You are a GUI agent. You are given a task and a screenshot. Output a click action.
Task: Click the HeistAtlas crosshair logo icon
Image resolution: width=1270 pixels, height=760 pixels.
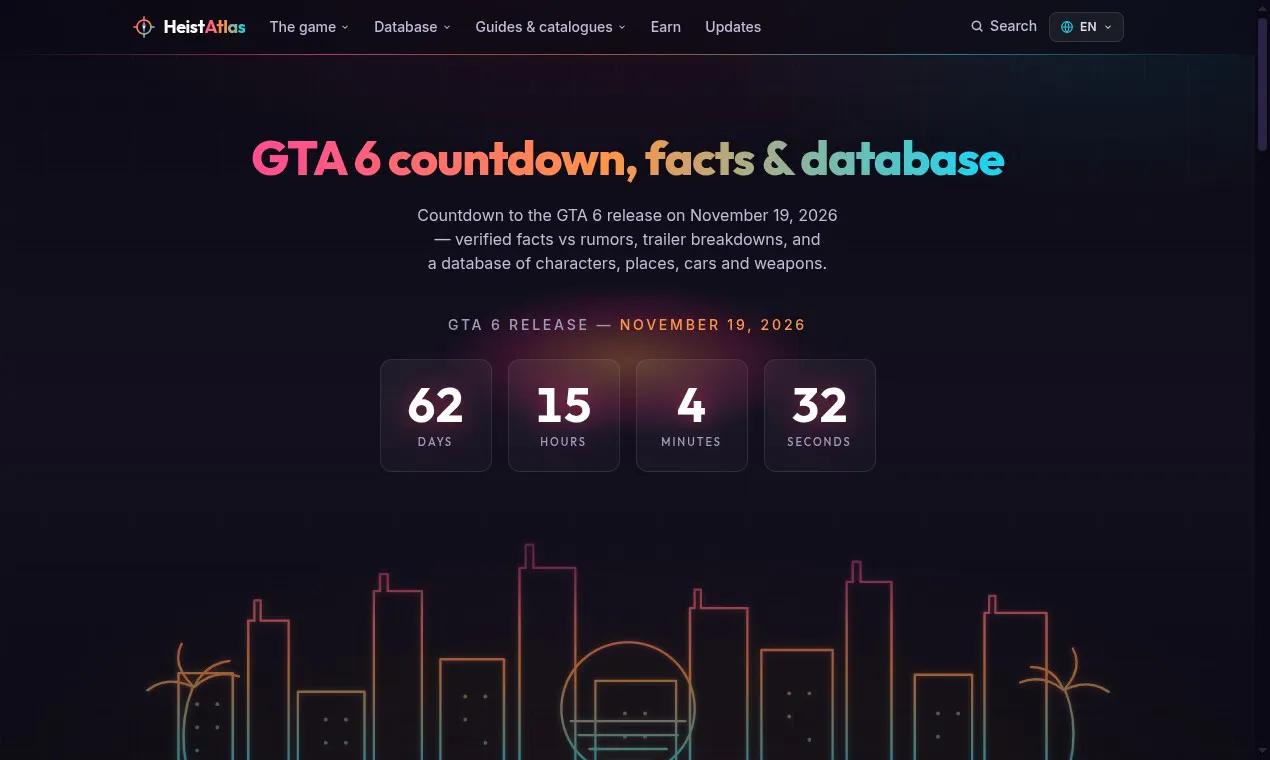click(x=144, y=27)
